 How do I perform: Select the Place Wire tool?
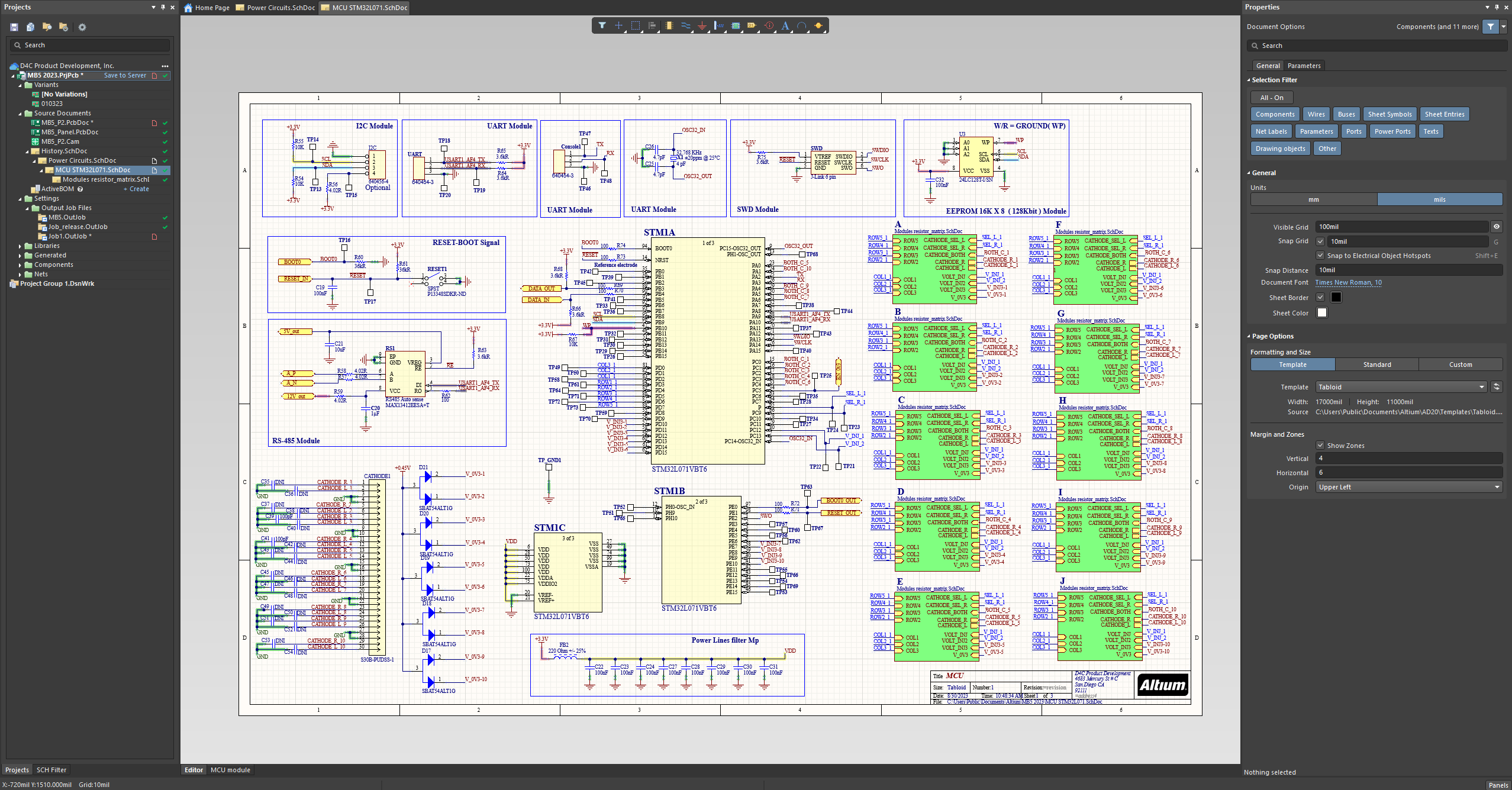click(x=685, y=25)
